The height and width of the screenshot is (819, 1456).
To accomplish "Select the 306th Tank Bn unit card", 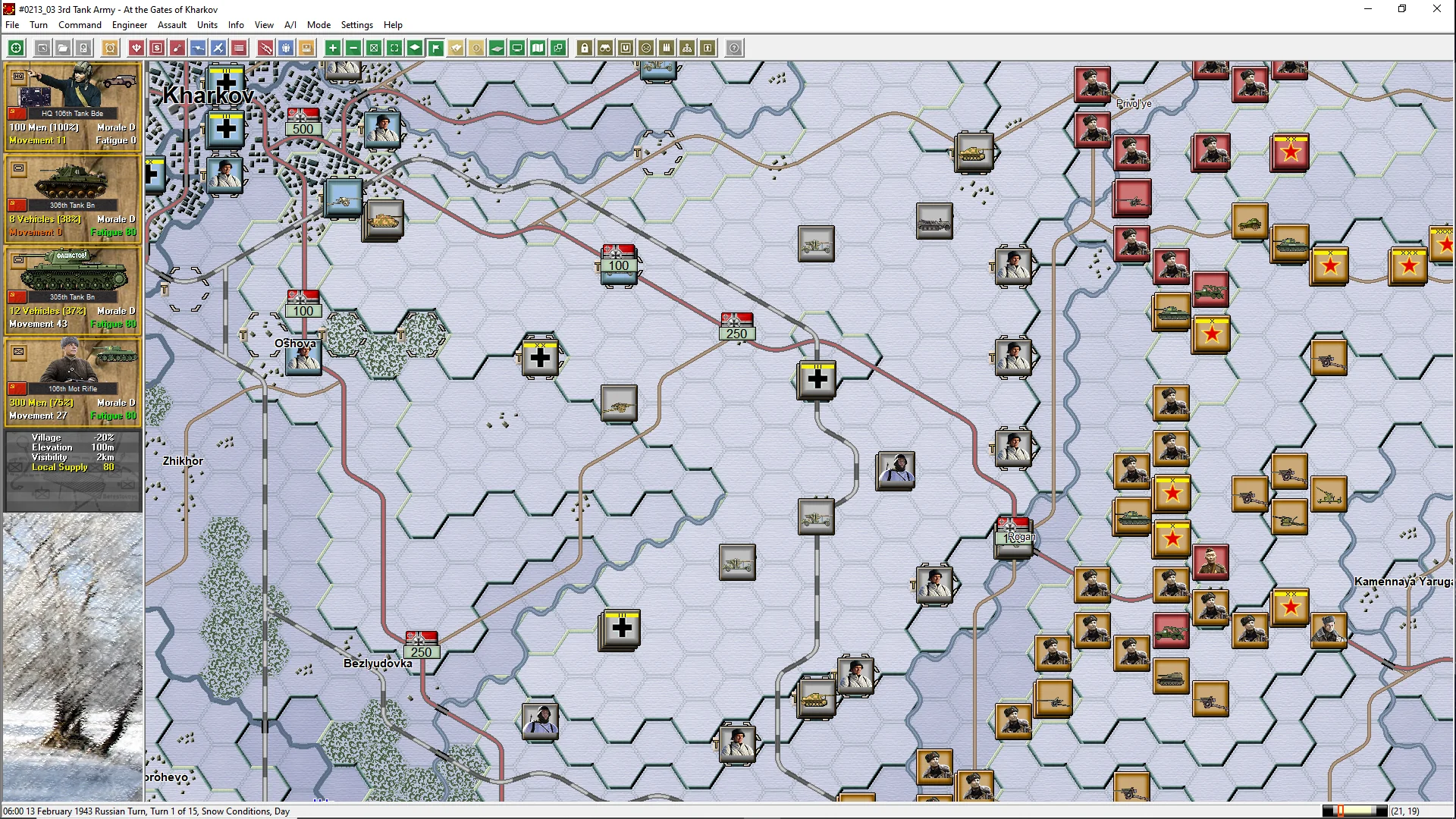I will pos(73,199).
